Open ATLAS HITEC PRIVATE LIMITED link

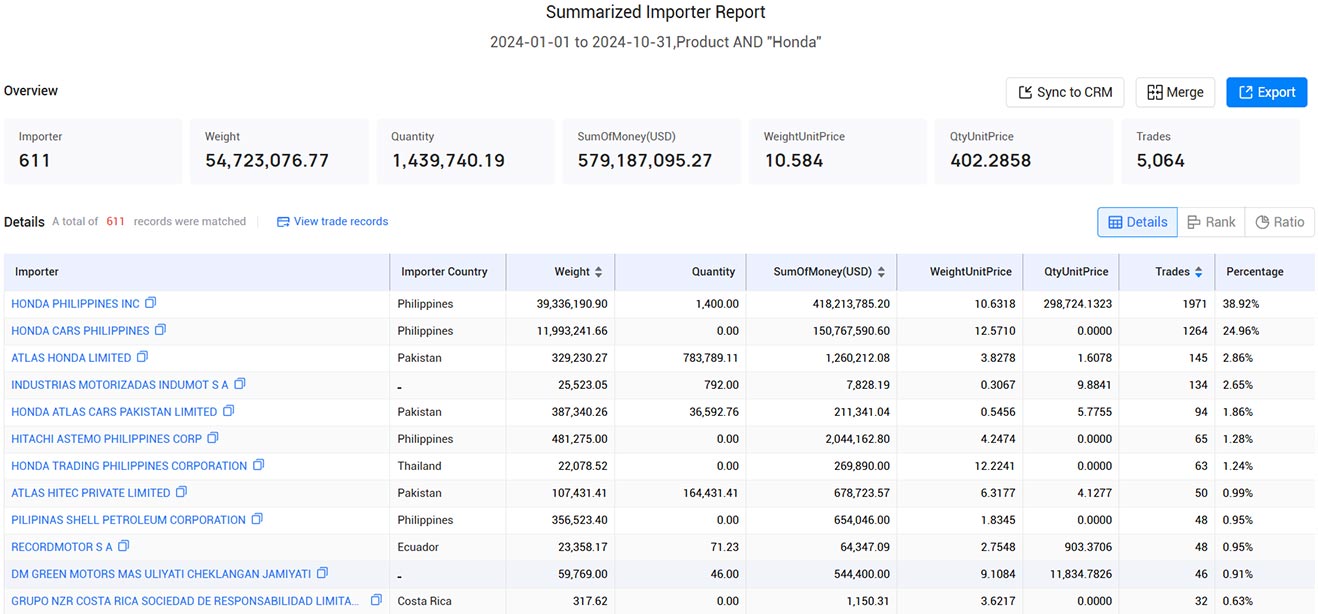tap(91, 493)
